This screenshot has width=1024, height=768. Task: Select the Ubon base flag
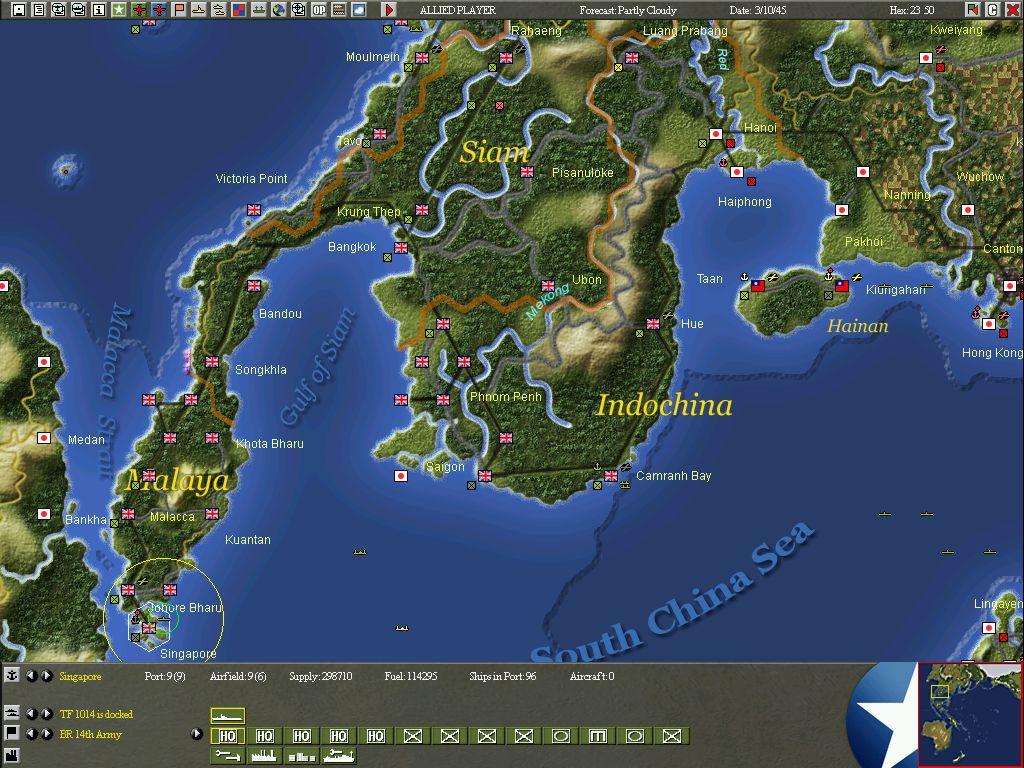point(548,285)
